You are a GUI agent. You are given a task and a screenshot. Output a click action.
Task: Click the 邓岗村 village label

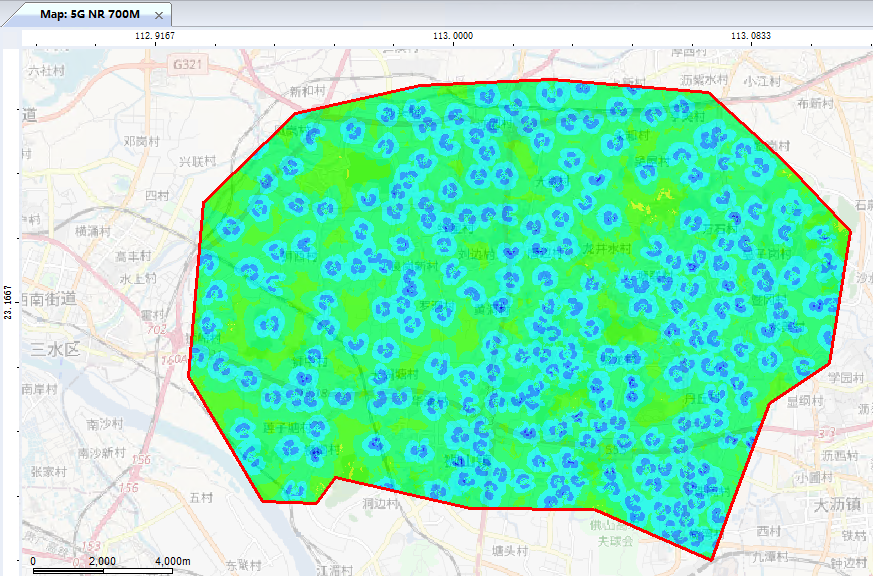coord(141,142)
